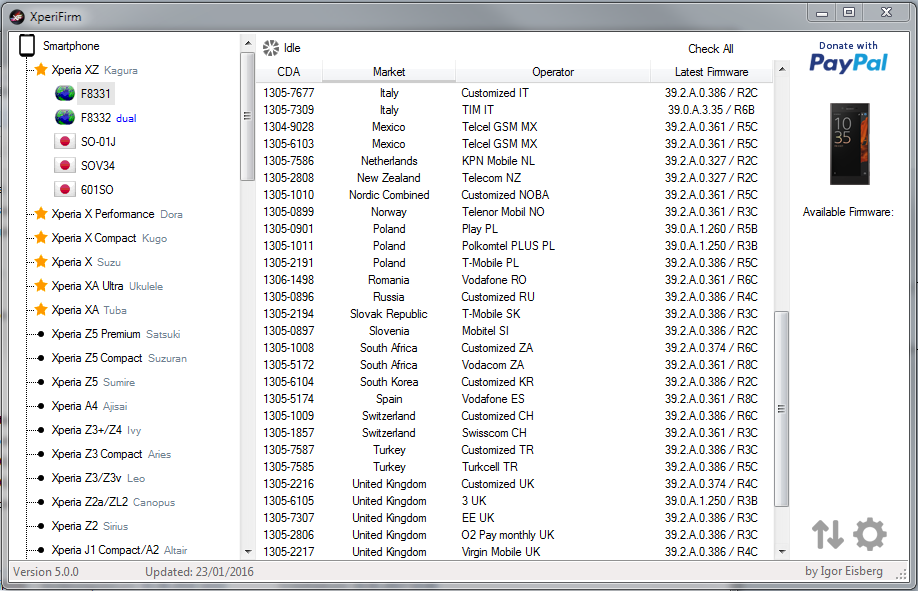This screenshot has height=591, width=918.
Task: Click the Smartphone category icon
Action: [x=27, y=46]
